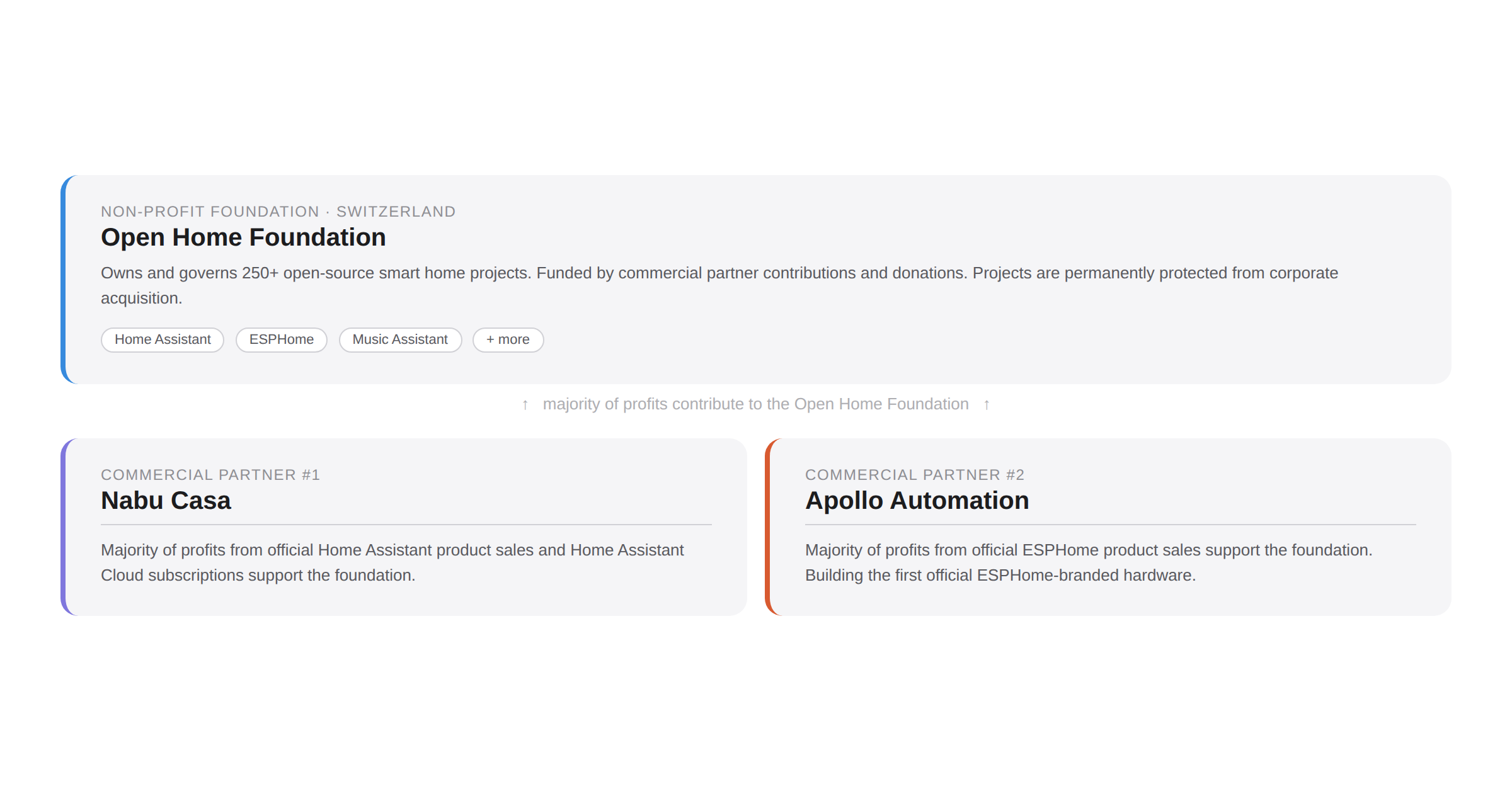Click the purple accent bar on Nabu Casa card
The height and width of the screenshot is (791, 1512).
[66, 526]
